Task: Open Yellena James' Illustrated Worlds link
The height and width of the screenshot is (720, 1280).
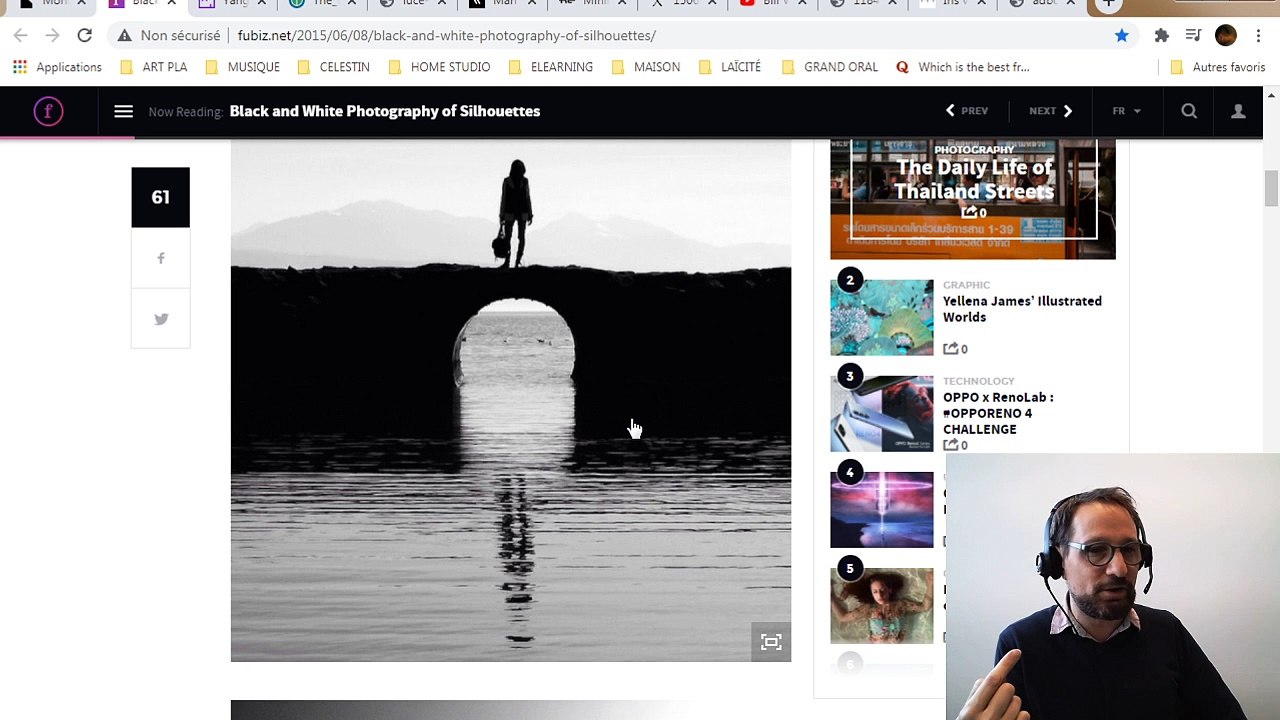Action: tap(1022, 309)
